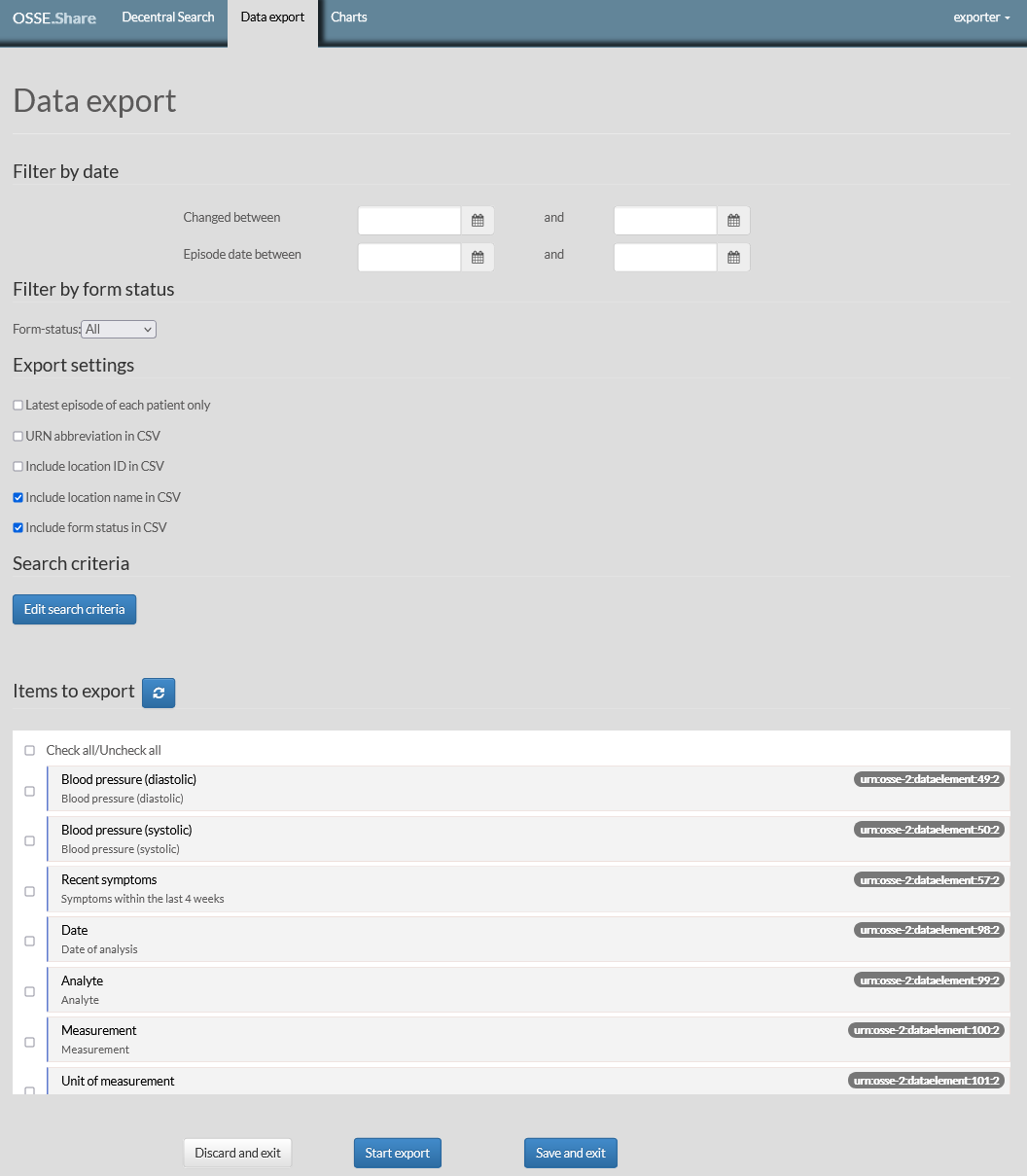The image size is (1027, 1176).
Task: Click Save and exit button
Action: [x=571, y=1153]
